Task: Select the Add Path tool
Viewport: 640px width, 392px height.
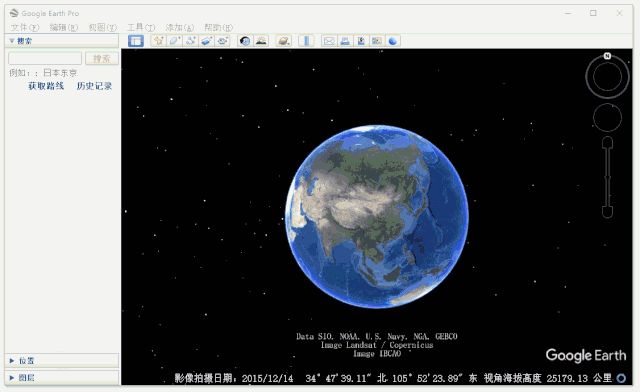Action: tap(191, 41)
